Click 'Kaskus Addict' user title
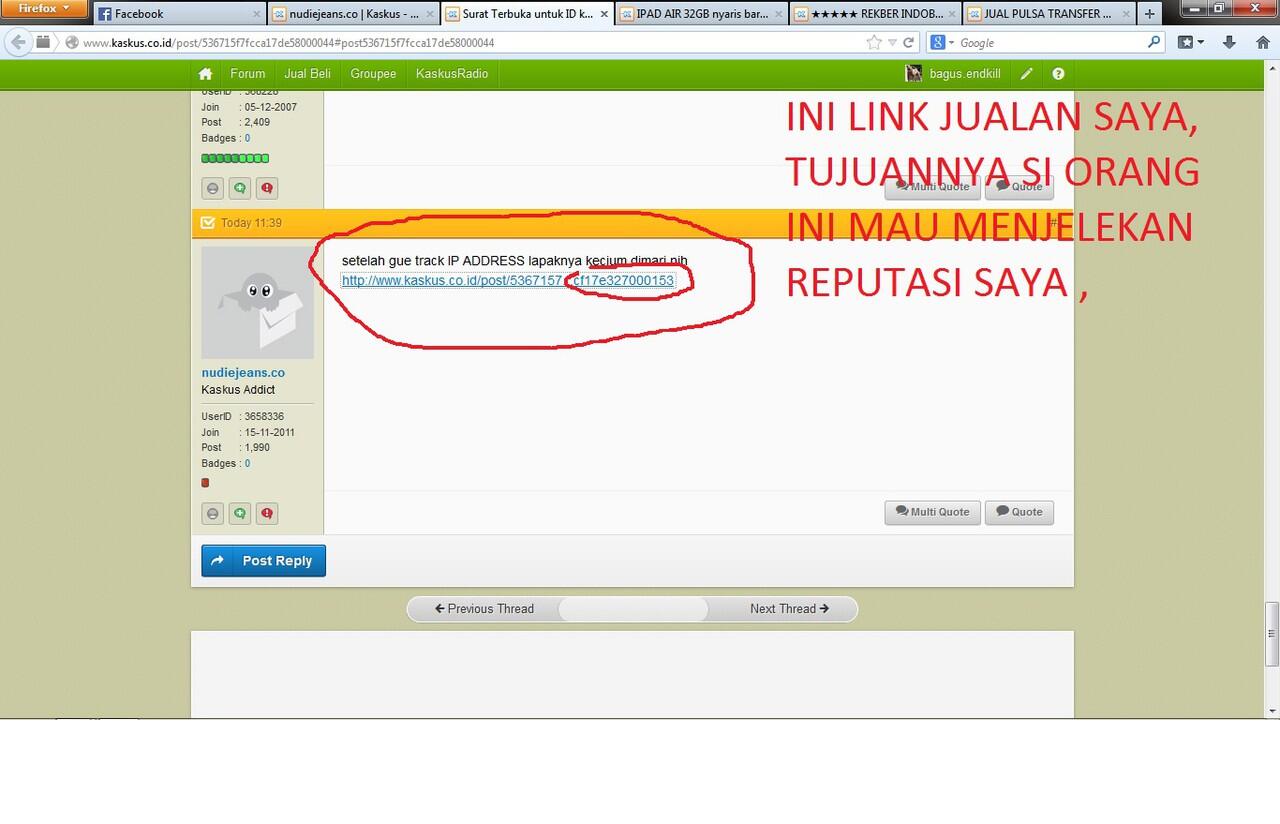This screenshot has width=1280, height=824. pos(238,390)
